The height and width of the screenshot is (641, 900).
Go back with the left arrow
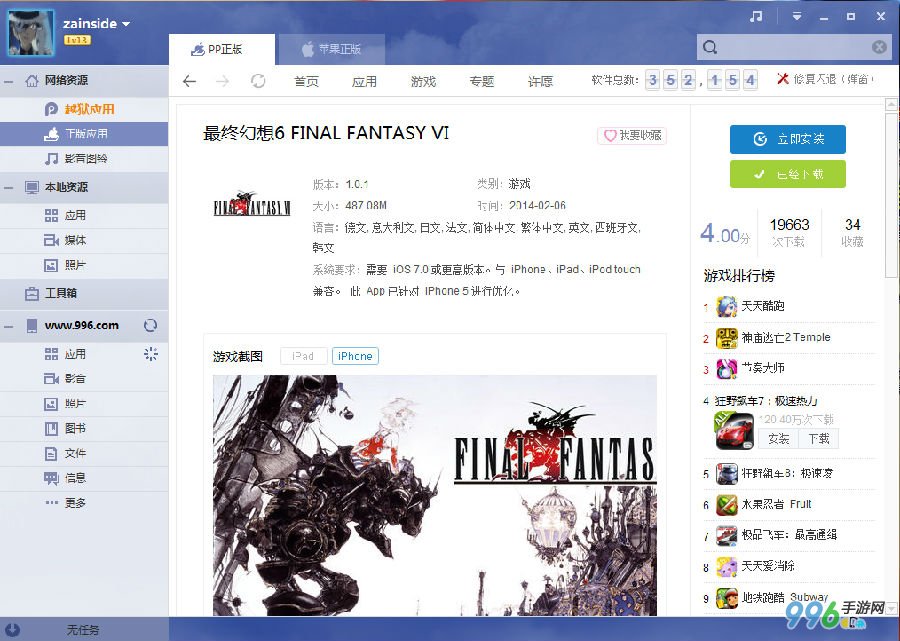tap(189, 81)
